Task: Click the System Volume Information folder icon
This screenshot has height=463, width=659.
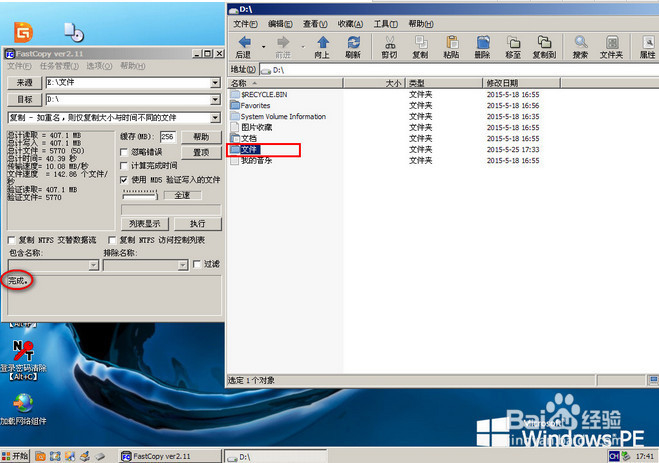Action: point(235,116)
